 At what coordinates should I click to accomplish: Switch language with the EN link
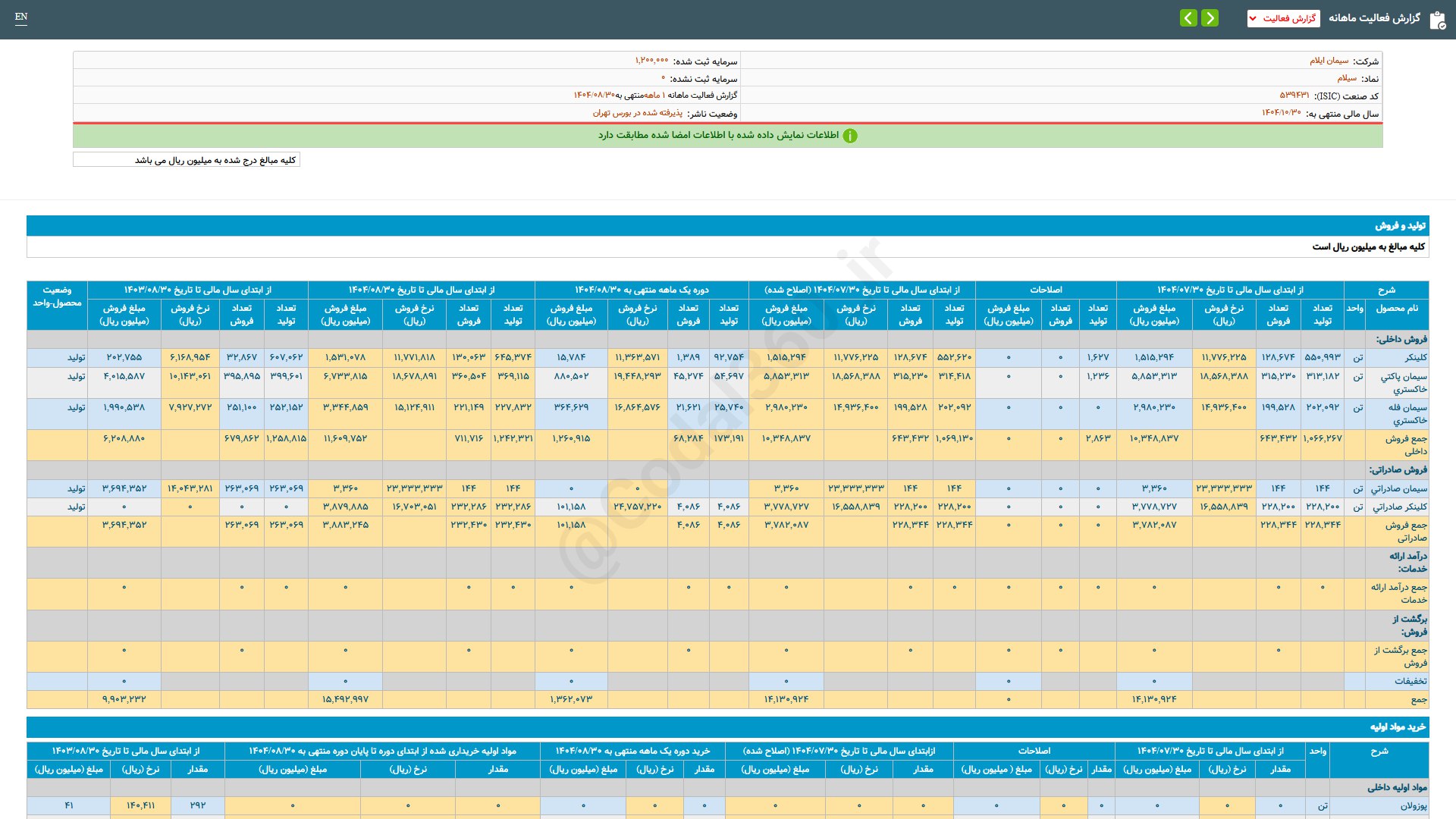21,17
